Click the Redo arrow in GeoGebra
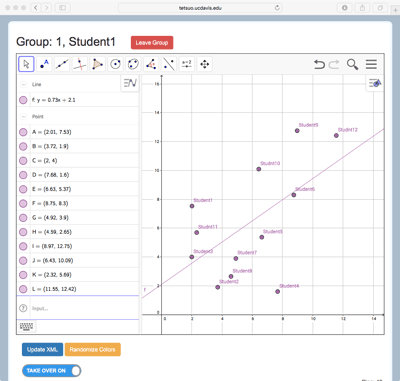400x381 pixels. click(x=334, y=64)
